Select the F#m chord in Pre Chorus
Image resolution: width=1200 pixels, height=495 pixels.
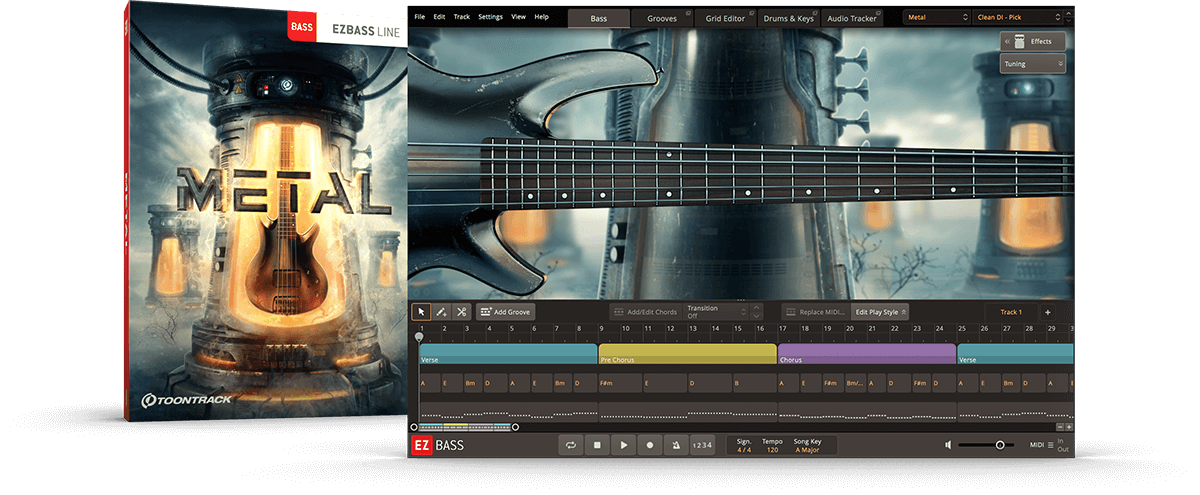coord(620,383)
